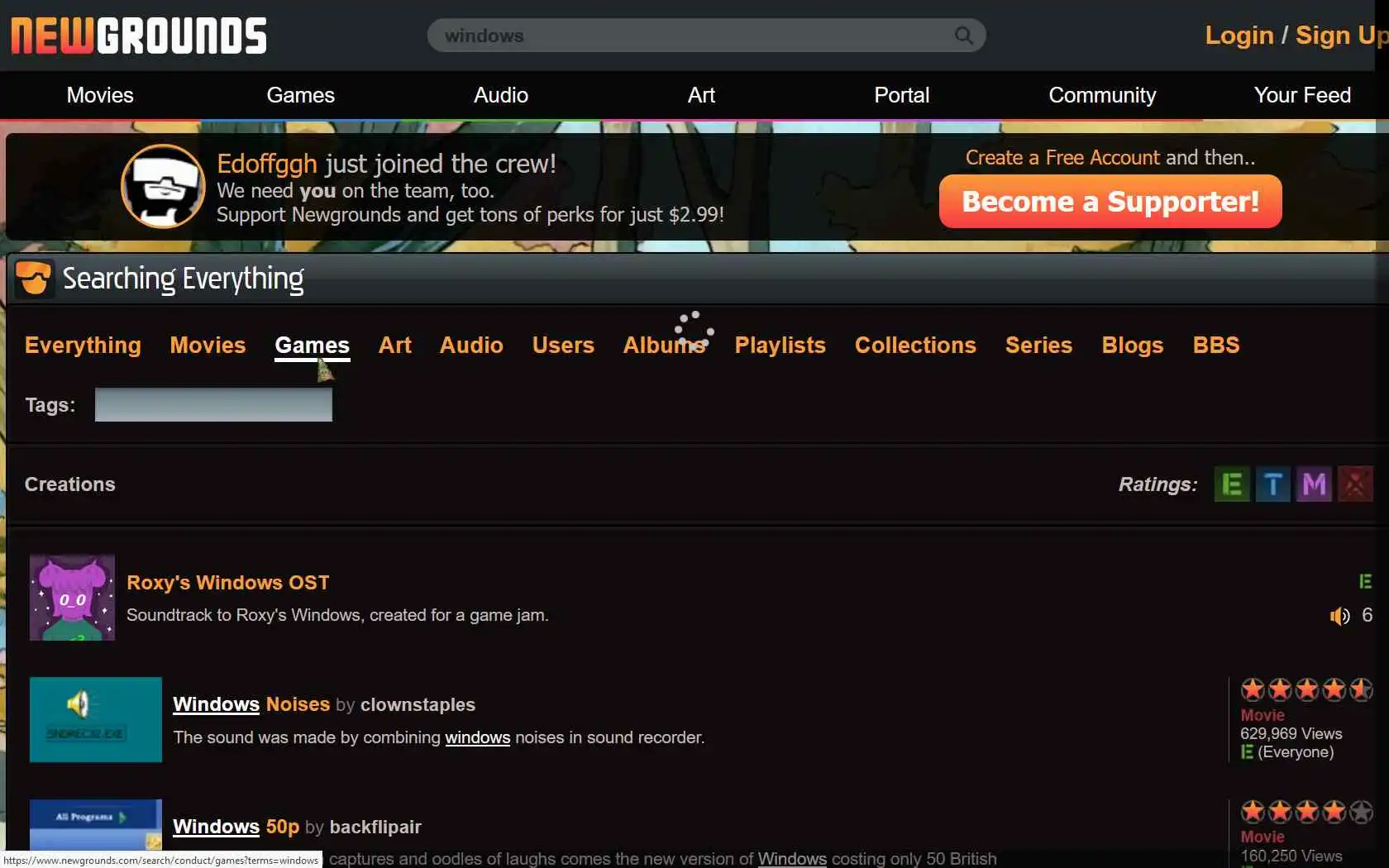Open the Games menu in top navigation
The image size is (1389, 868).
click(300, 95)
